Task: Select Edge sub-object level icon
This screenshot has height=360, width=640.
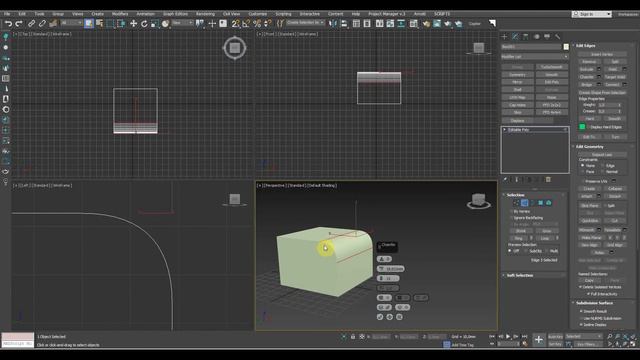Action: 524,203
